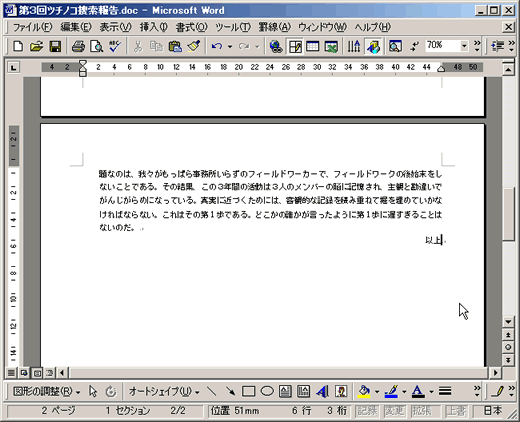The image size is (520, 422).
Task: Expand the Undo history dropdown arrow
Action: pyautogui.click(x=230, y=47)
